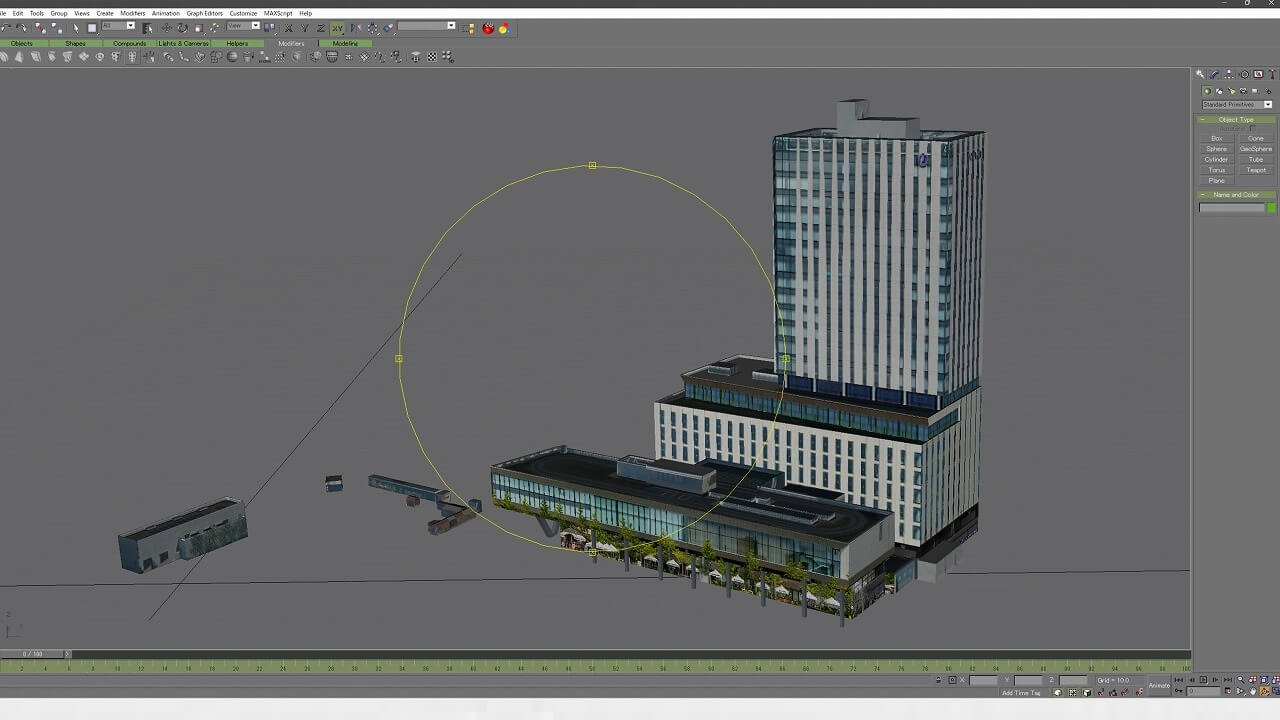Select the Select and Move tool
Viewport: 1280px width, 720px height.
pos(166,28)
